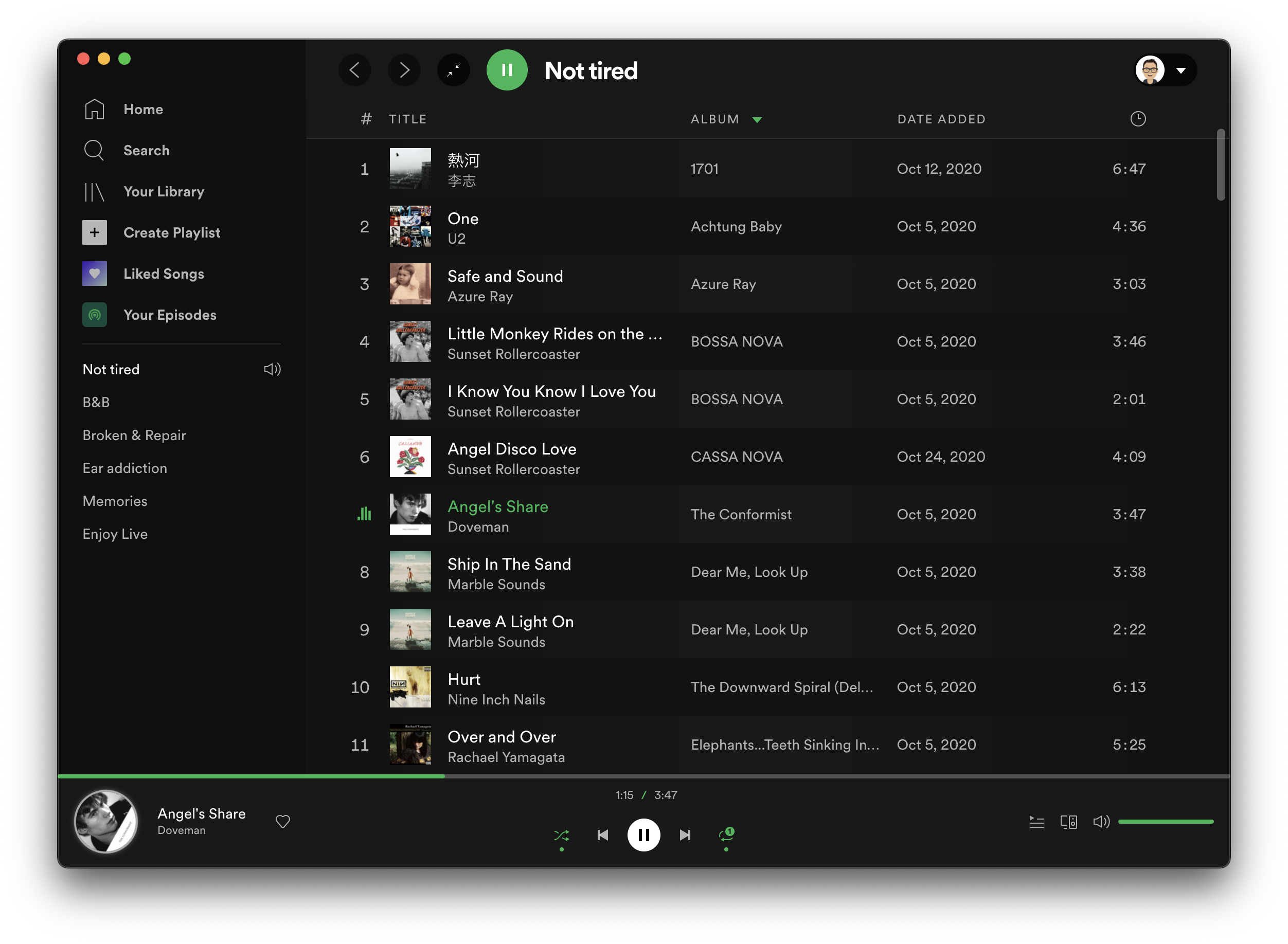This screenshot has height=944, width=1288.
Task: Go to Liked Songs
Action: (x=164, y=274)
